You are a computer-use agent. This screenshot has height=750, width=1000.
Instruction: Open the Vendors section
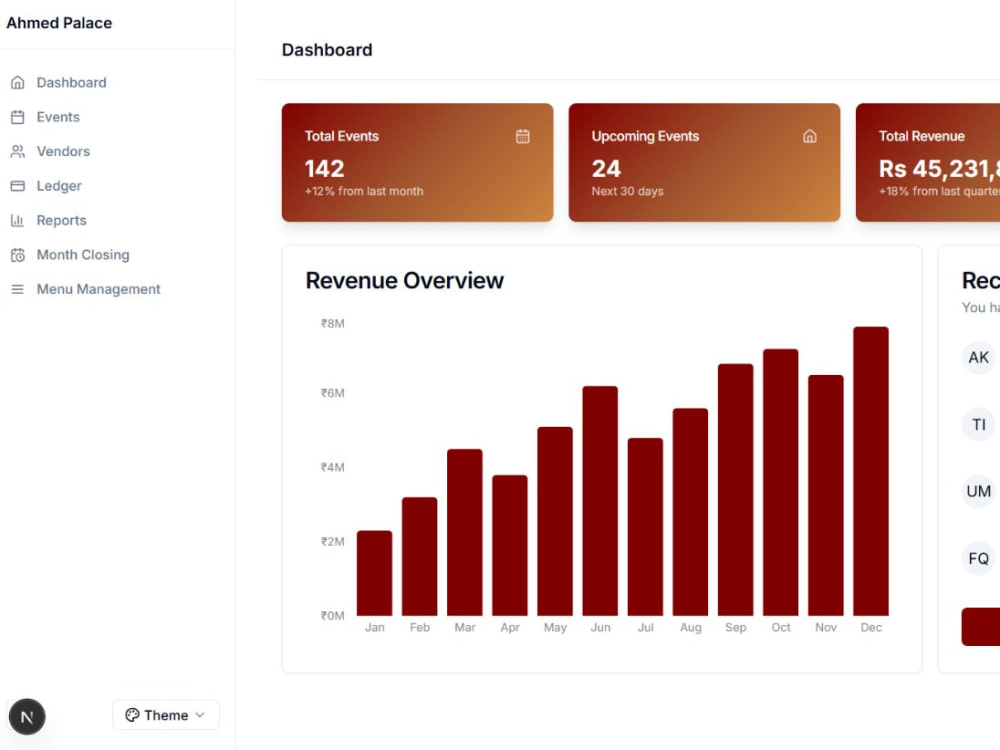point(63,151)
